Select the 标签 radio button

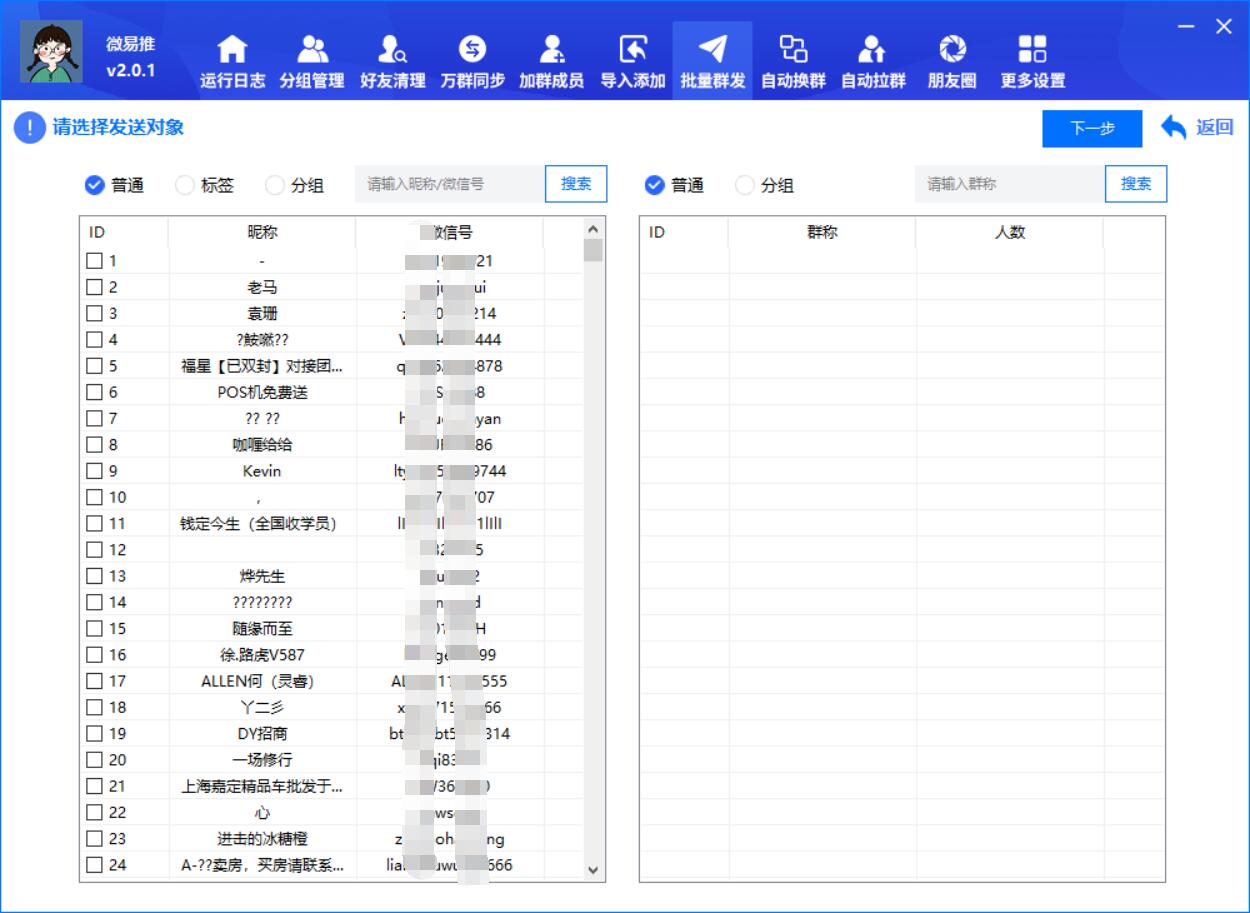(x=185, y=184)
